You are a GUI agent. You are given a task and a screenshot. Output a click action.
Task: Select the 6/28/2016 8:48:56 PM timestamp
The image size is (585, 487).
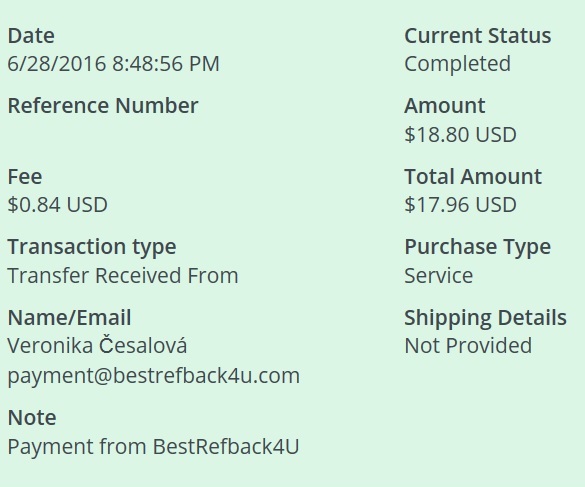click(x=113, y=63)
